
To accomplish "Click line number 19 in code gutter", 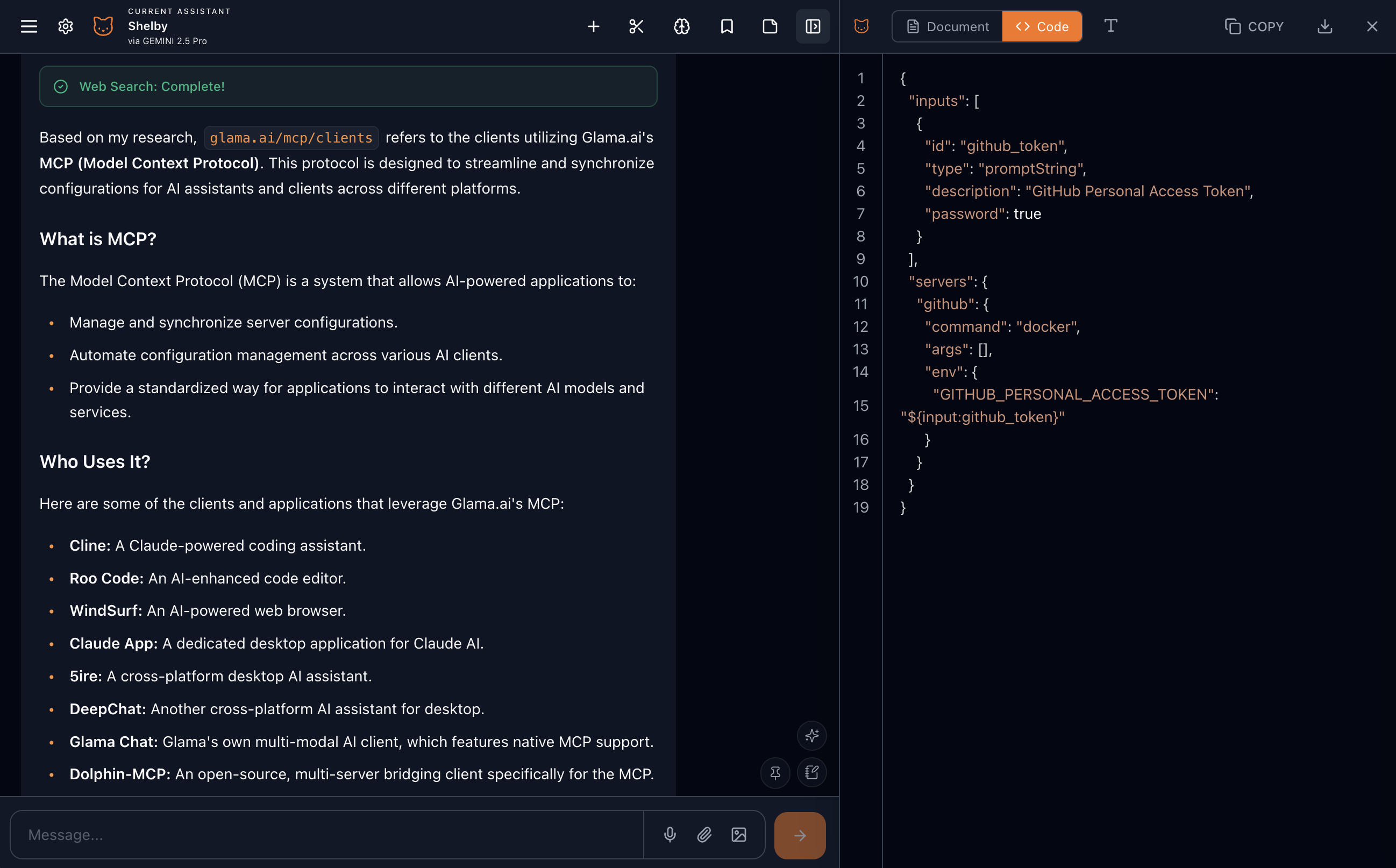I will point(860,508).
